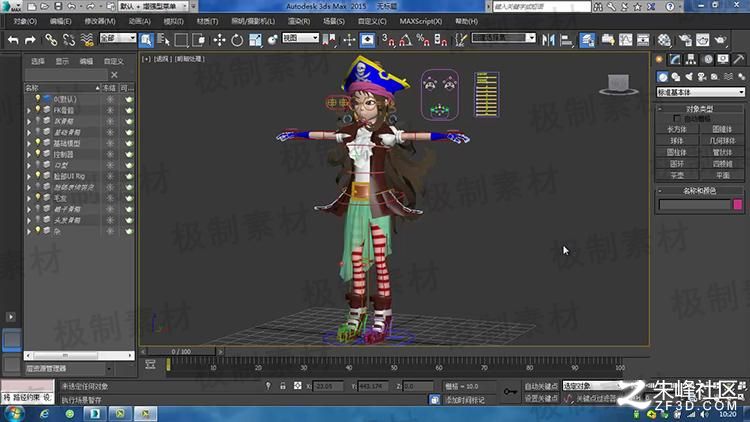
Task: Click the object name field in 名称和颜色
Action: click(x=695, y=205)
